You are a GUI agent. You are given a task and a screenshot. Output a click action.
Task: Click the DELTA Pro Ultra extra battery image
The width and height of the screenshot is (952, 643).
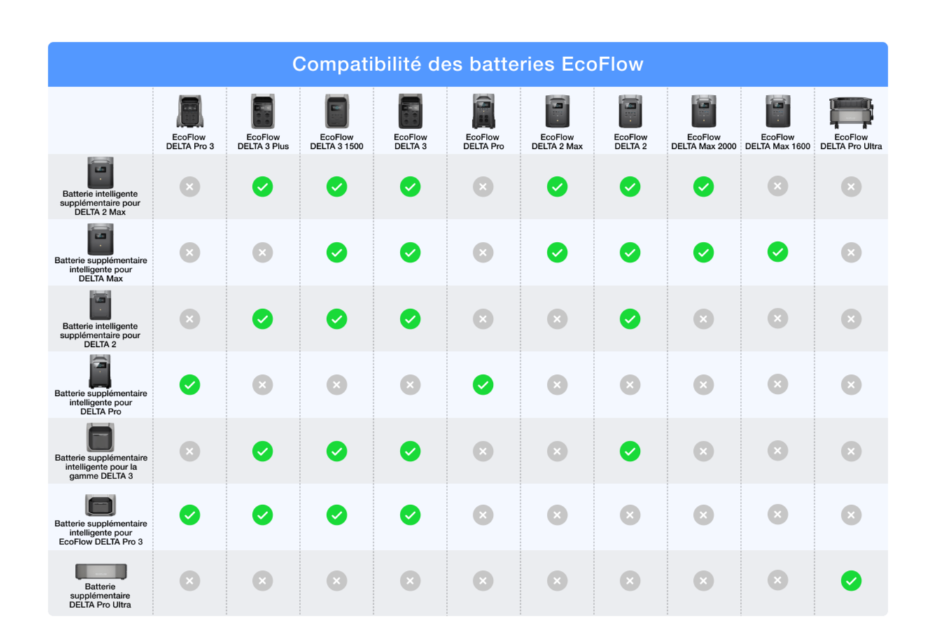pos(100,572)
